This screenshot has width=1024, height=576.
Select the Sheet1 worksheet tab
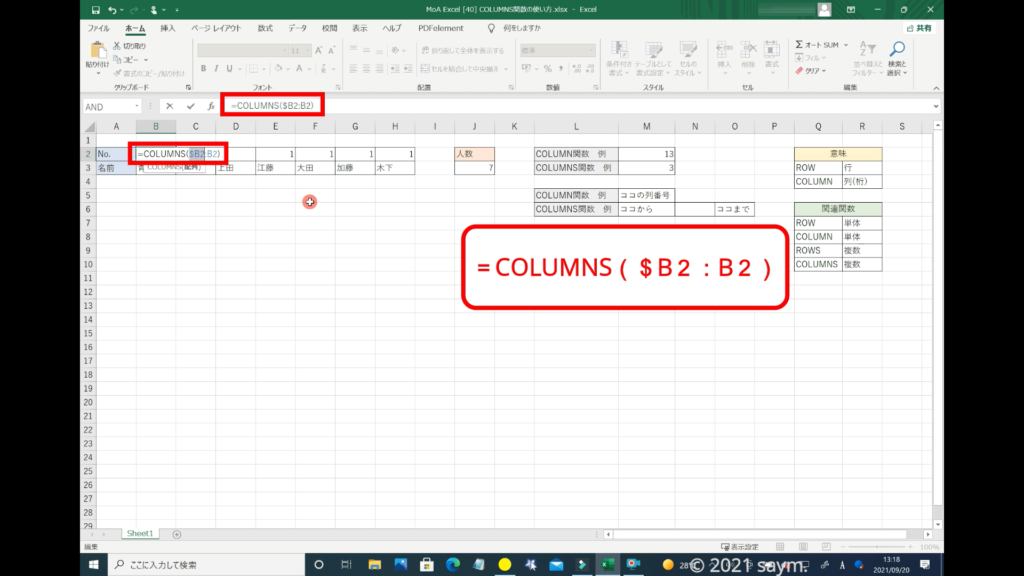[139, 534]
